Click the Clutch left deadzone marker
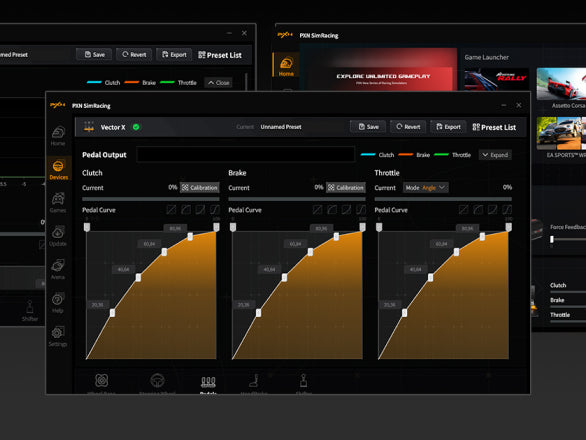The width and height of the screenshot is (586, 440). (x=87, y=227)
